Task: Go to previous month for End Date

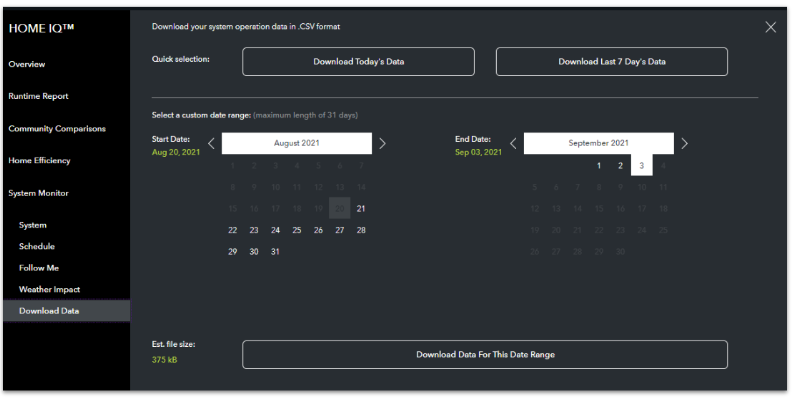Action: pyautogui.click(x=513, y=143)
